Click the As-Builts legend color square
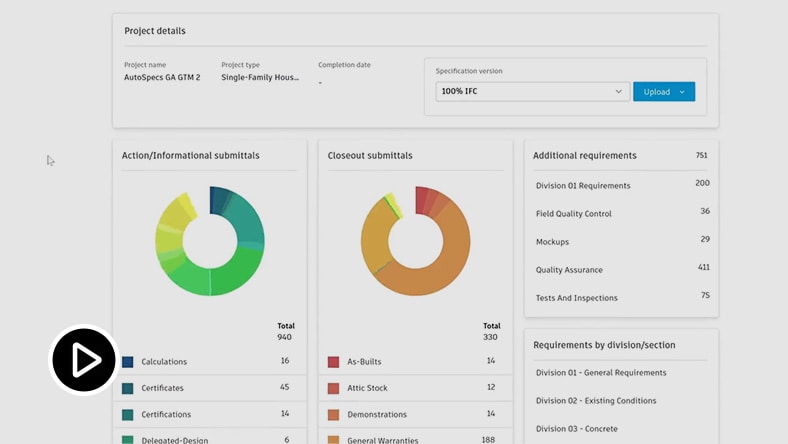The height and width of the screenshot is (444, 788). coord(334,362)
